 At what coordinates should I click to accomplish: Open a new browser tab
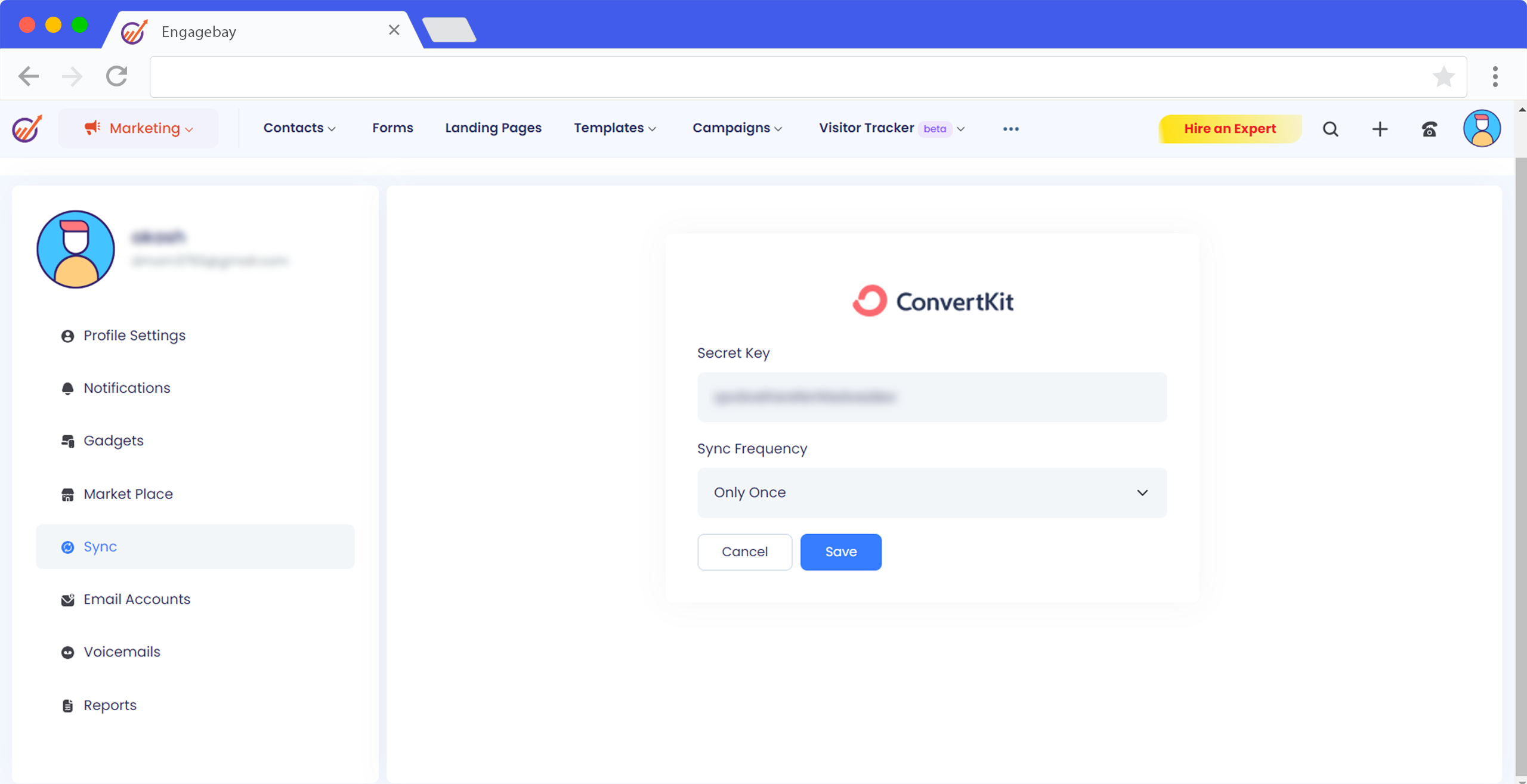point(449,30)
